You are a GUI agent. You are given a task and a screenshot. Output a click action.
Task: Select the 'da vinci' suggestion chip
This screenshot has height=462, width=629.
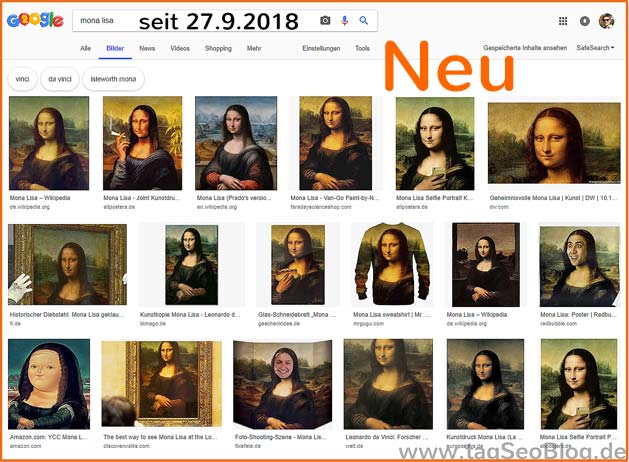pyautogui.click(x=60, y=79)
